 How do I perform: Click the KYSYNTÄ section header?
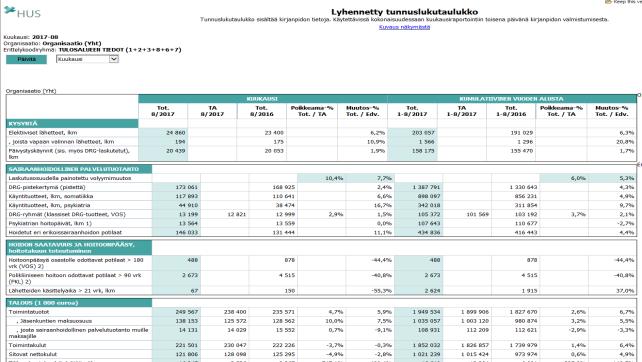(72, 123)
